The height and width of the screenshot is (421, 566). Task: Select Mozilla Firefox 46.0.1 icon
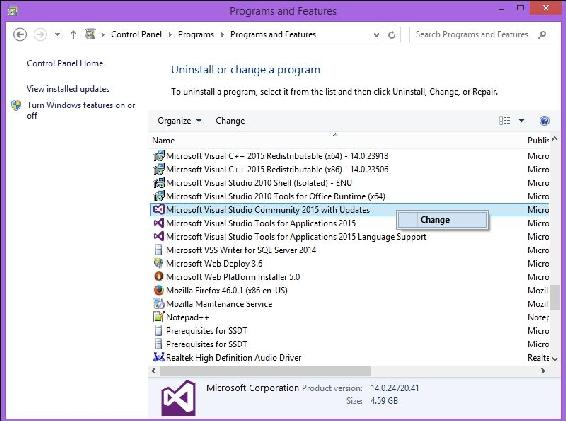(159, 290)
